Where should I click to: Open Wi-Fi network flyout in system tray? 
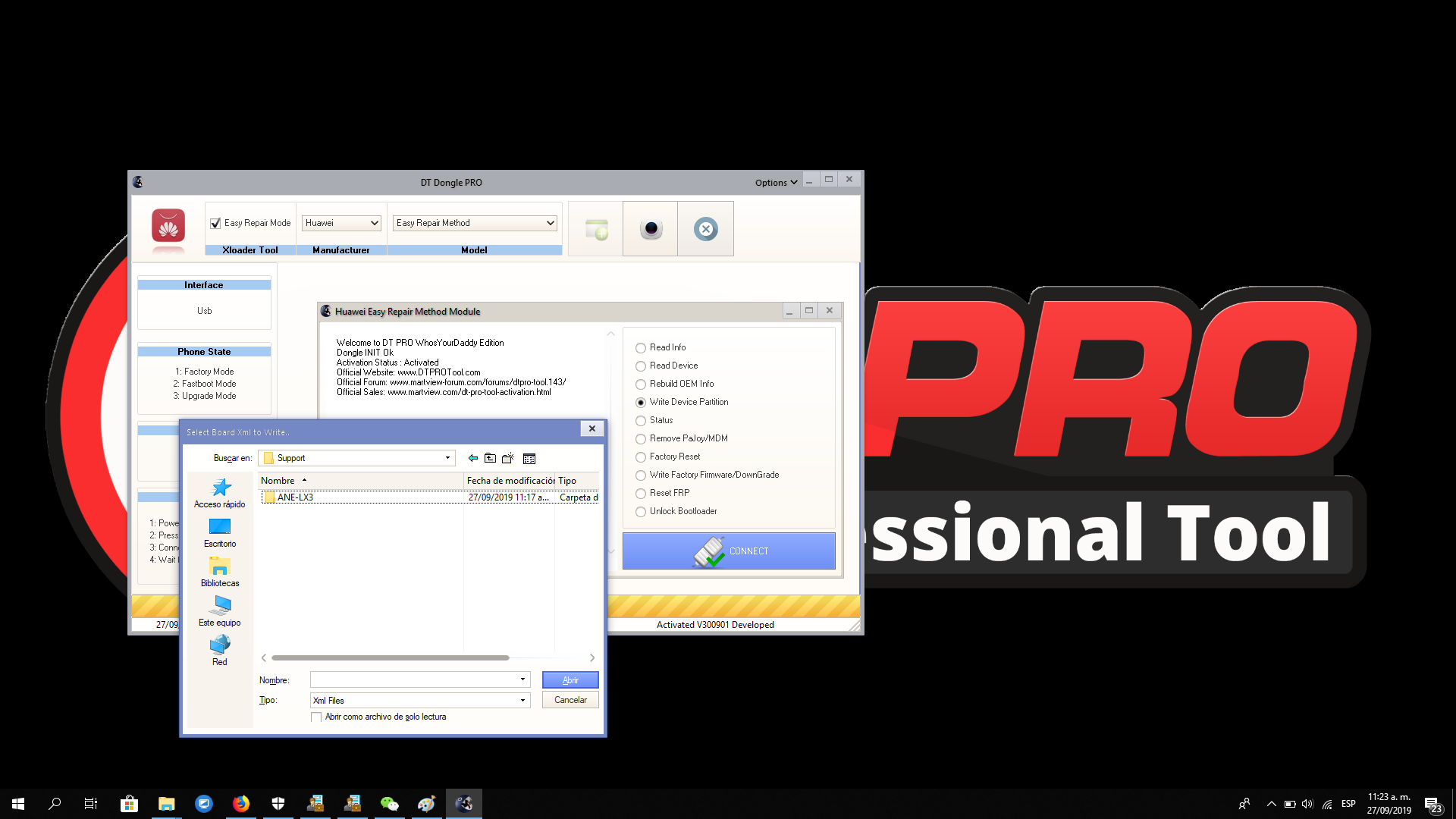[x=1327, y=804]
